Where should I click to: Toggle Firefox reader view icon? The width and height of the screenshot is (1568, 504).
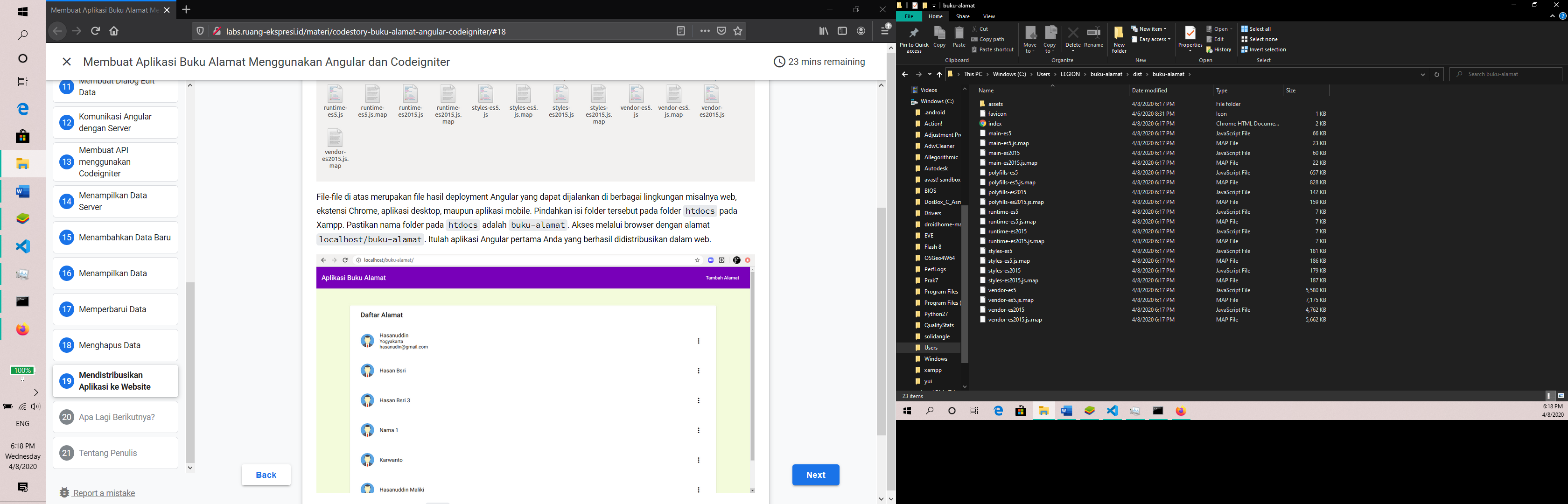[680, 31]
